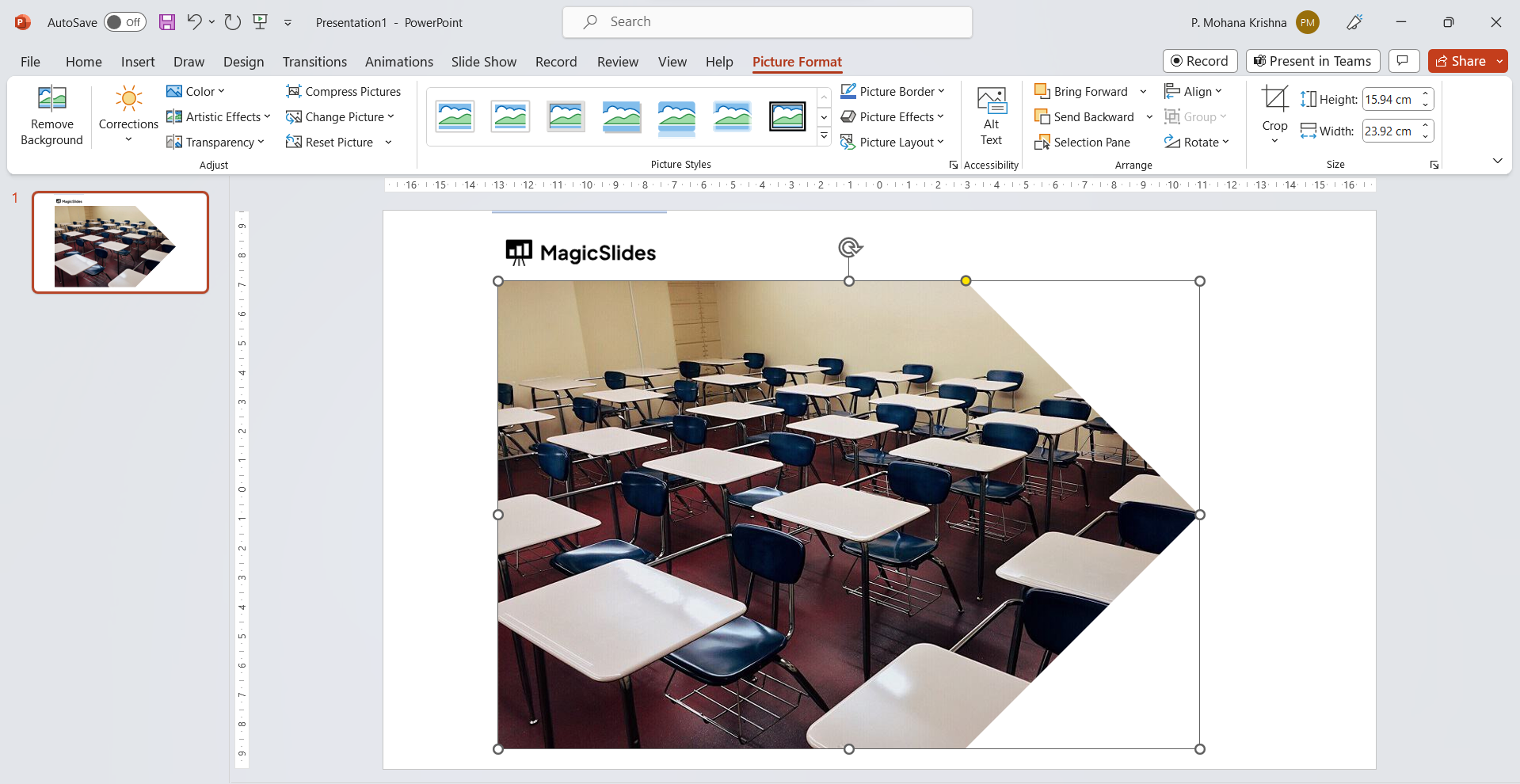The width and height of the screenshot is (1520, 784).
Task: Click the MagicSlides logo on slide
Action: click(x=581, y=253)
